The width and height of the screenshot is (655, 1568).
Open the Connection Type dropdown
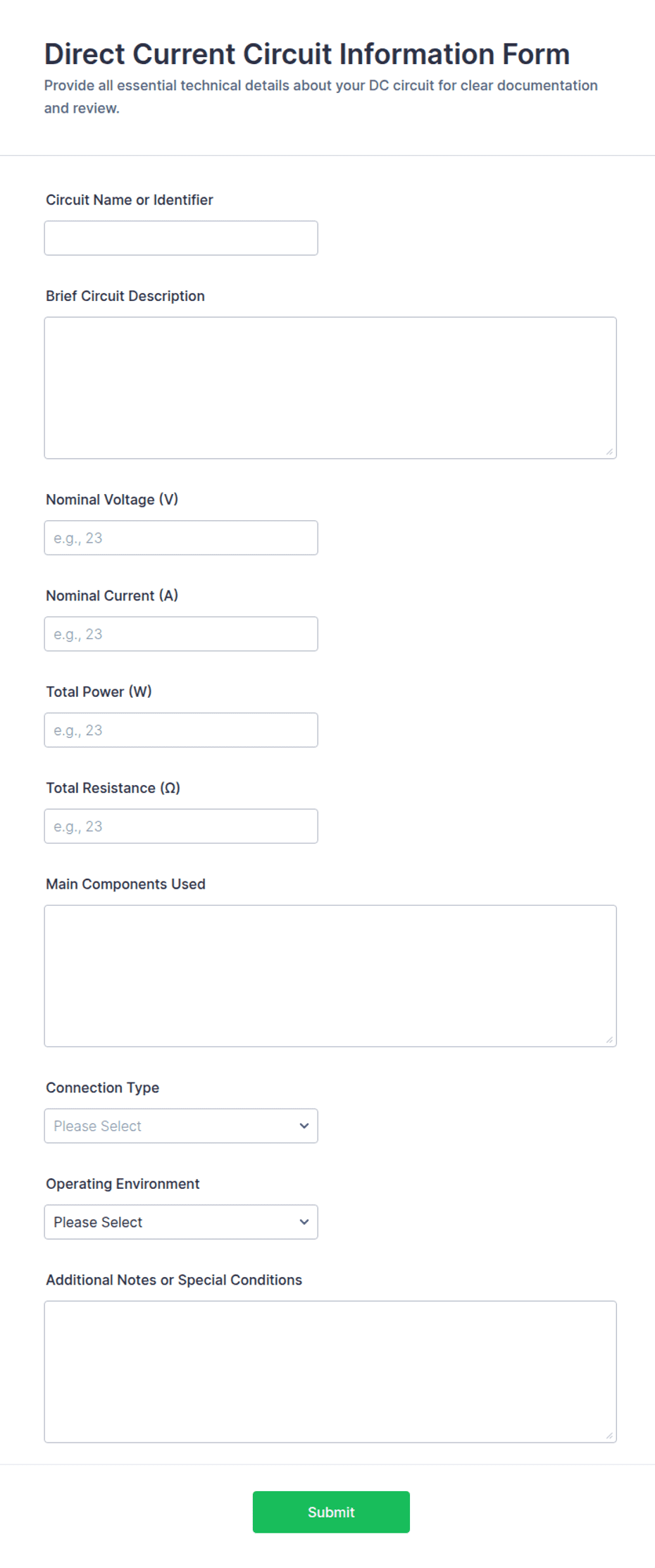point(181,1126)
